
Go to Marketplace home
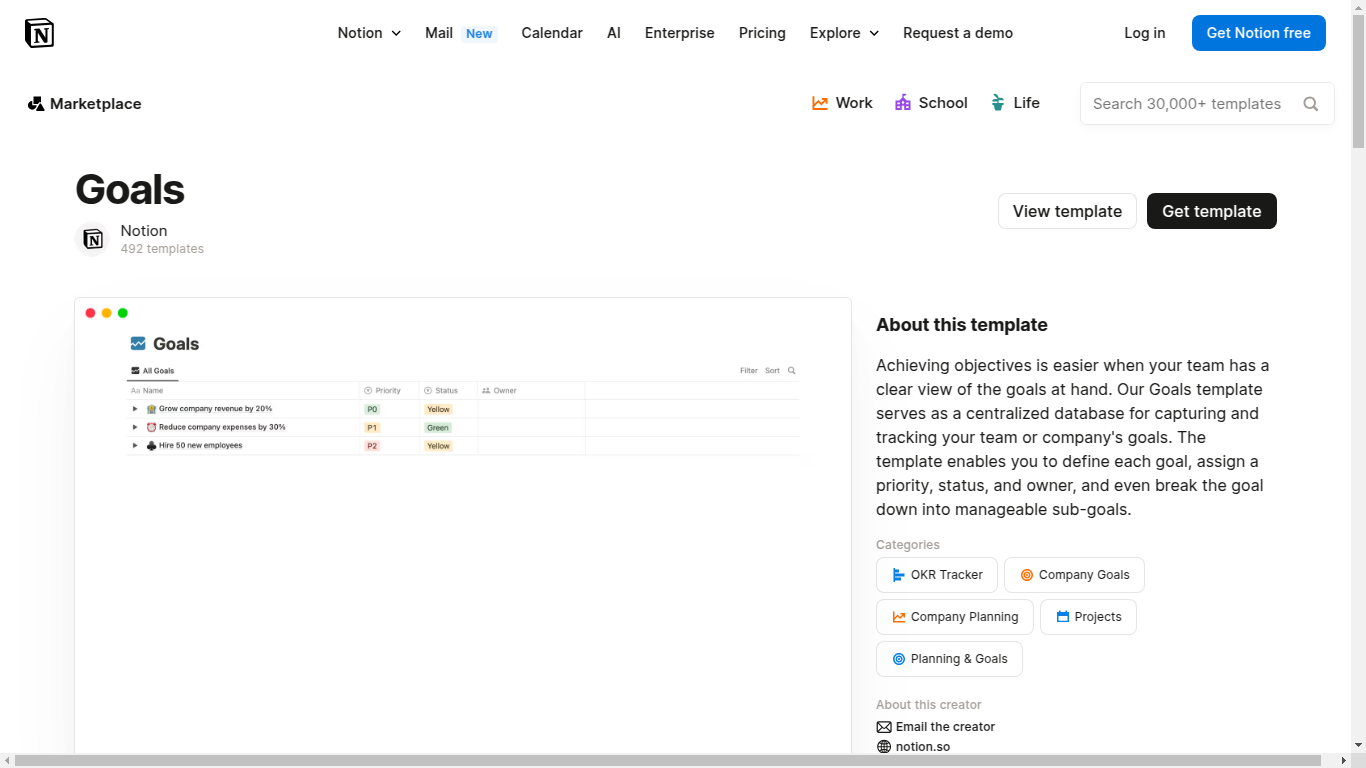[85, 104]
